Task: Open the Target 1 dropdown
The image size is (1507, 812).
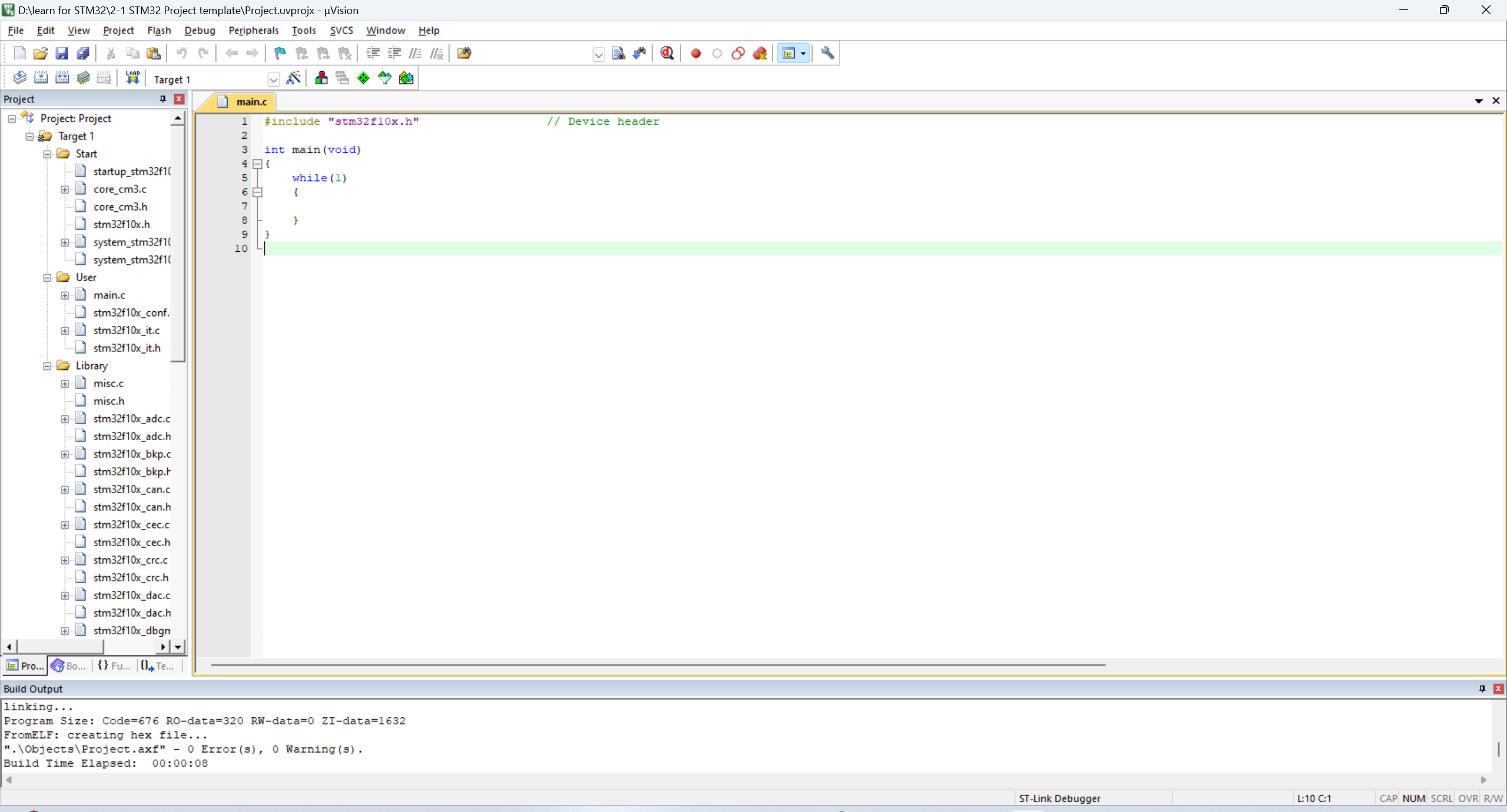Action: pyautogui.click(x=273, y=79)
